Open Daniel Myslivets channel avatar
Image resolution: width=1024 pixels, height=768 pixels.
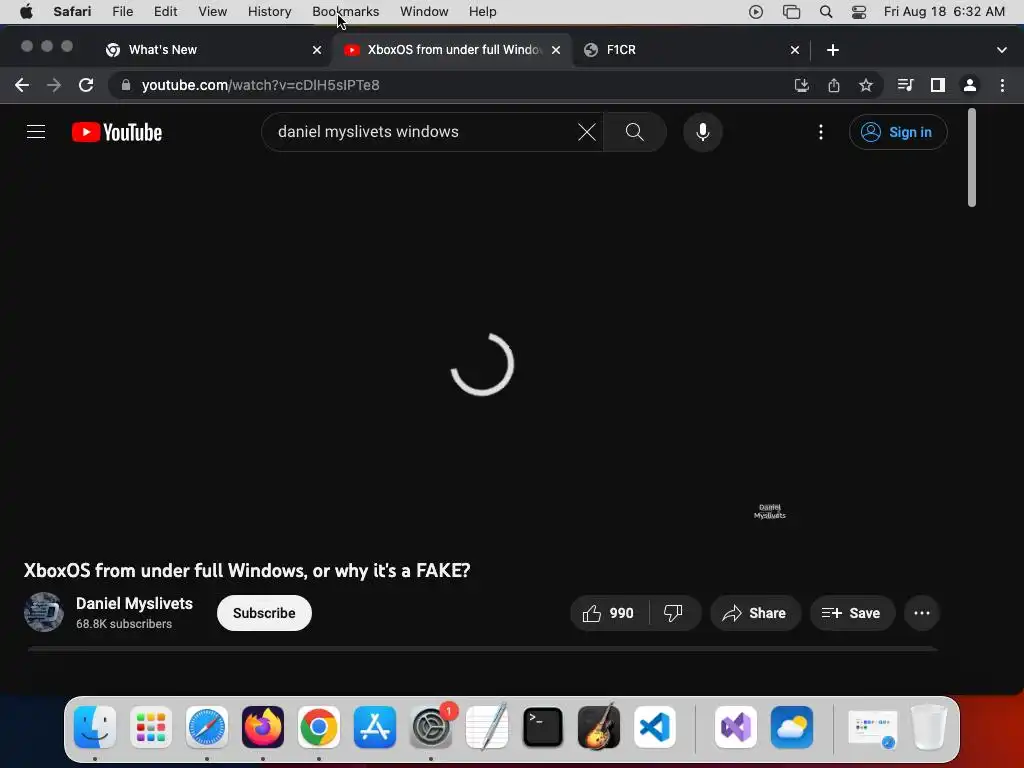tap(44, 613)
